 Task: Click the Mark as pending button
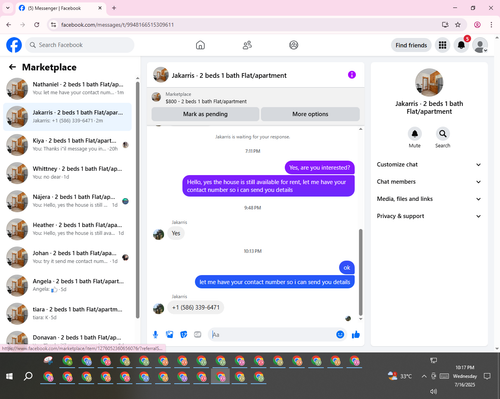coord(205,114)
